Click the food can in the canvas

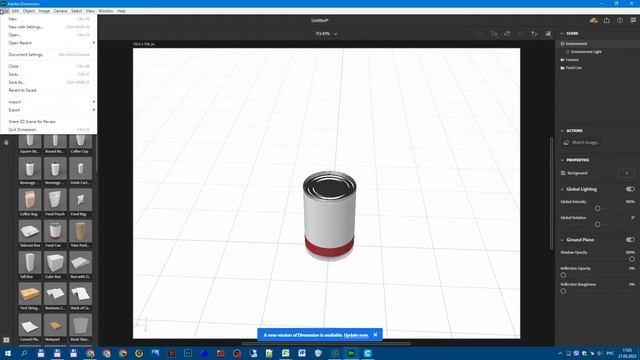point(329,215)
